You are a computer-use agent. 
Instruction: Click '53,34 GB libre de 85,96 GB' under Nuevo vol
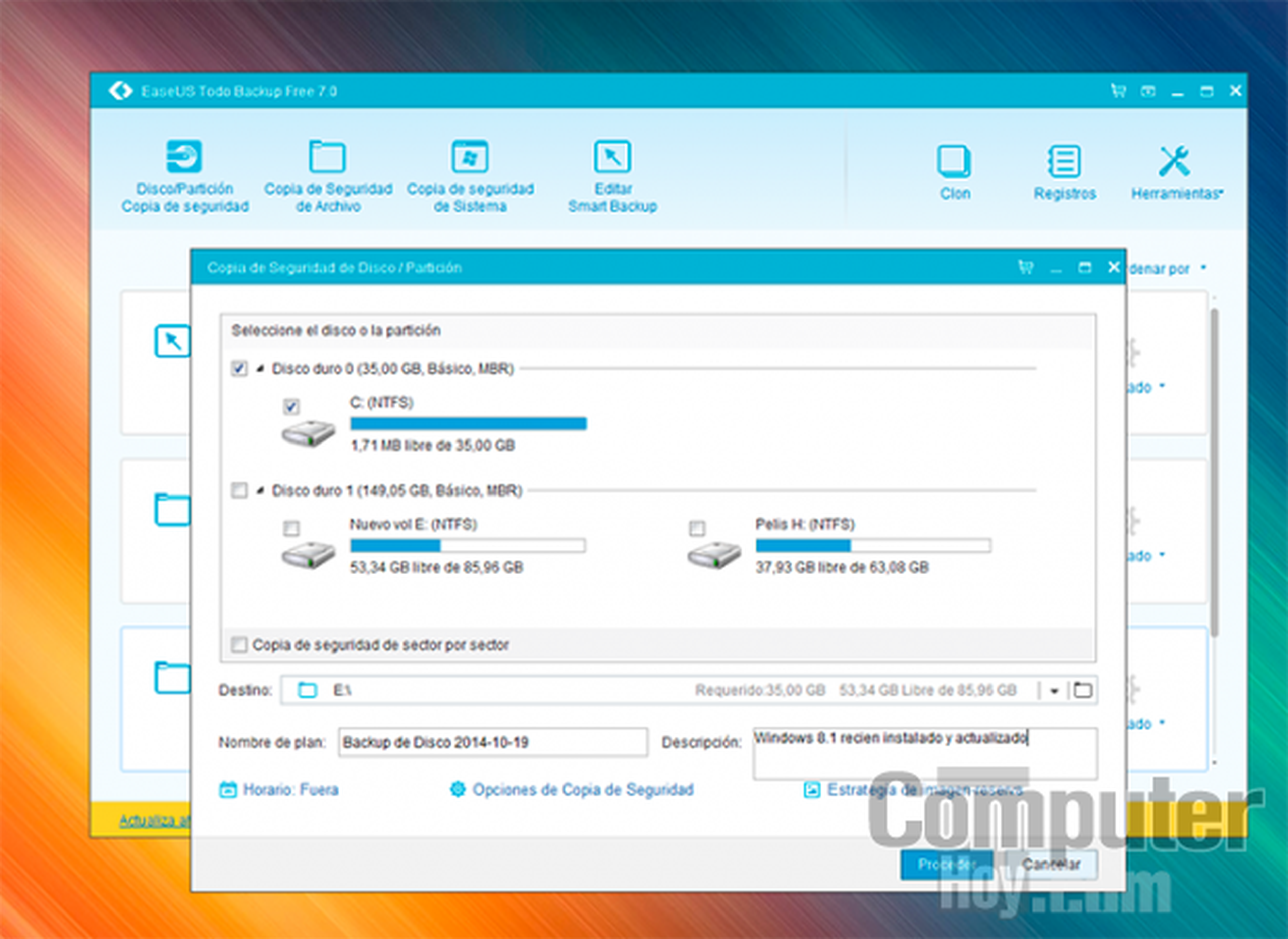pyautogui.click(x=436, y=567)
